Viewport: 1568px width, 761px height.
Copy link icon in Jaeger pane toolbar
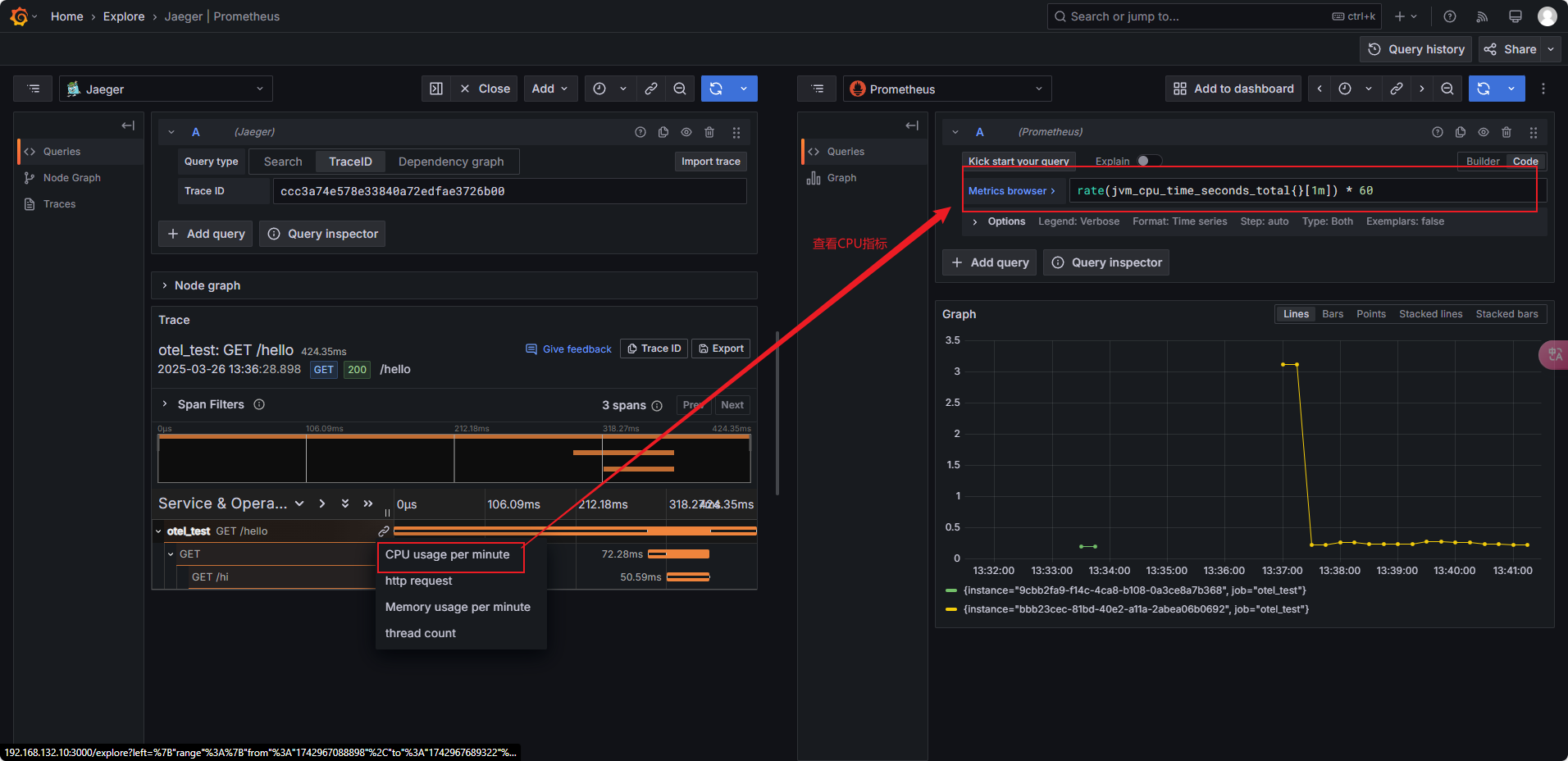point(651,89)
